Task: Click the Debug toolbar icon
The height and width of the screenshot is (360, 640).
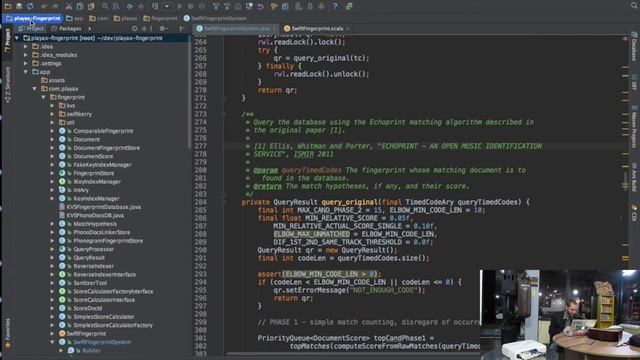Action: click(191, 6)
